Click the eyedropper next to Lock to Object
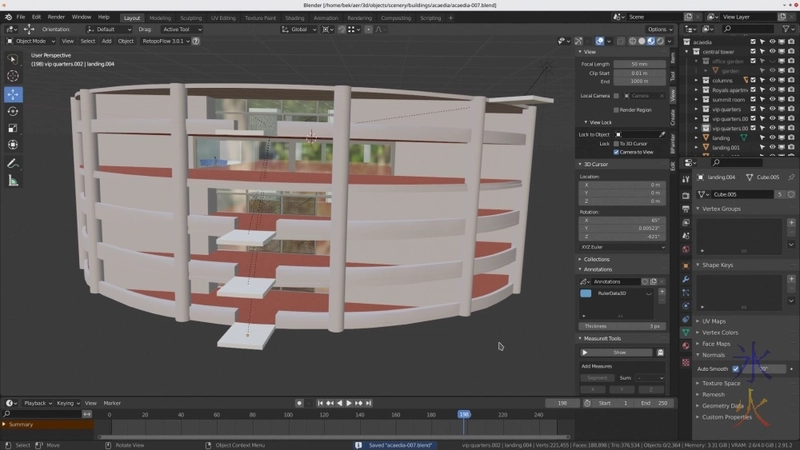Screen dimensions: 800x450 pyautogui.click(x=661, y=134)
